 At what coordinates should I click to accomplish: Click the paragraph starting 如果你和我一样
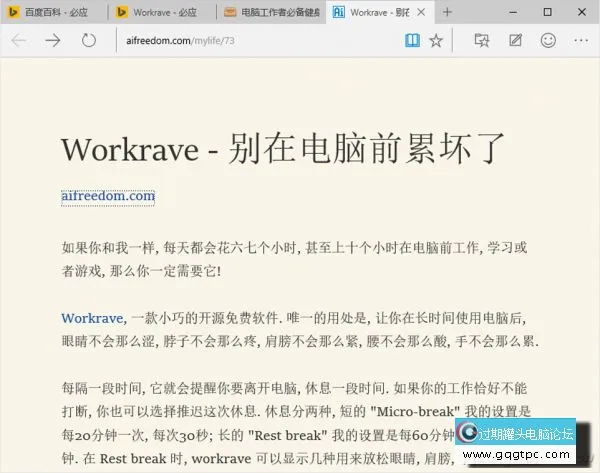click(x=294, y=259)
